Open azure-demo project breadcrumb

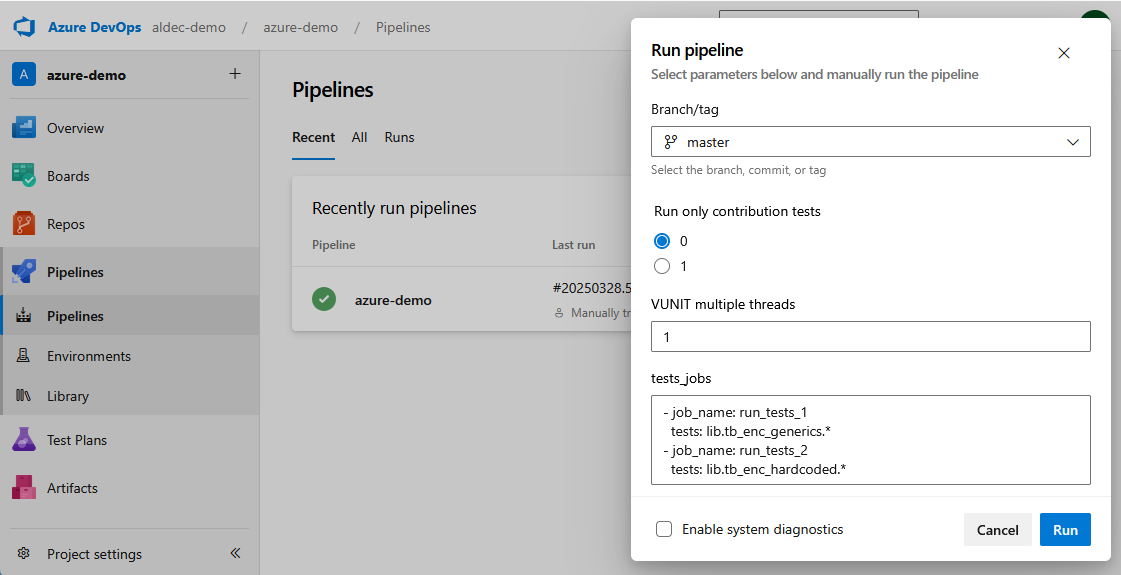(x=300, y=27)
